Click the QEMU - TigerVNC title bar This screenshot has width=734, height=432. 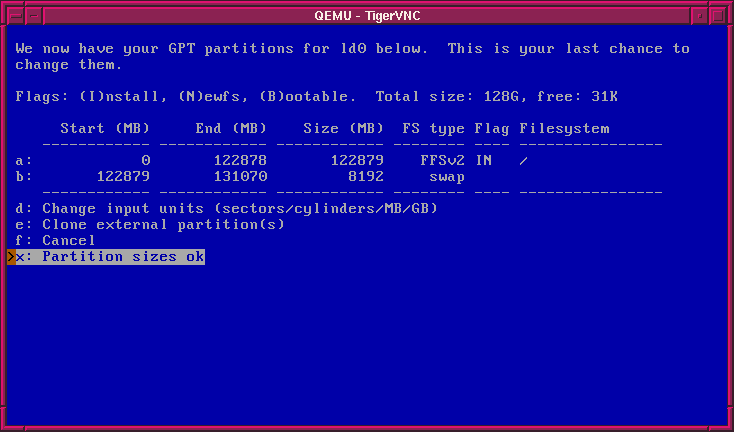pyautogui.click(x=366, y=14)
